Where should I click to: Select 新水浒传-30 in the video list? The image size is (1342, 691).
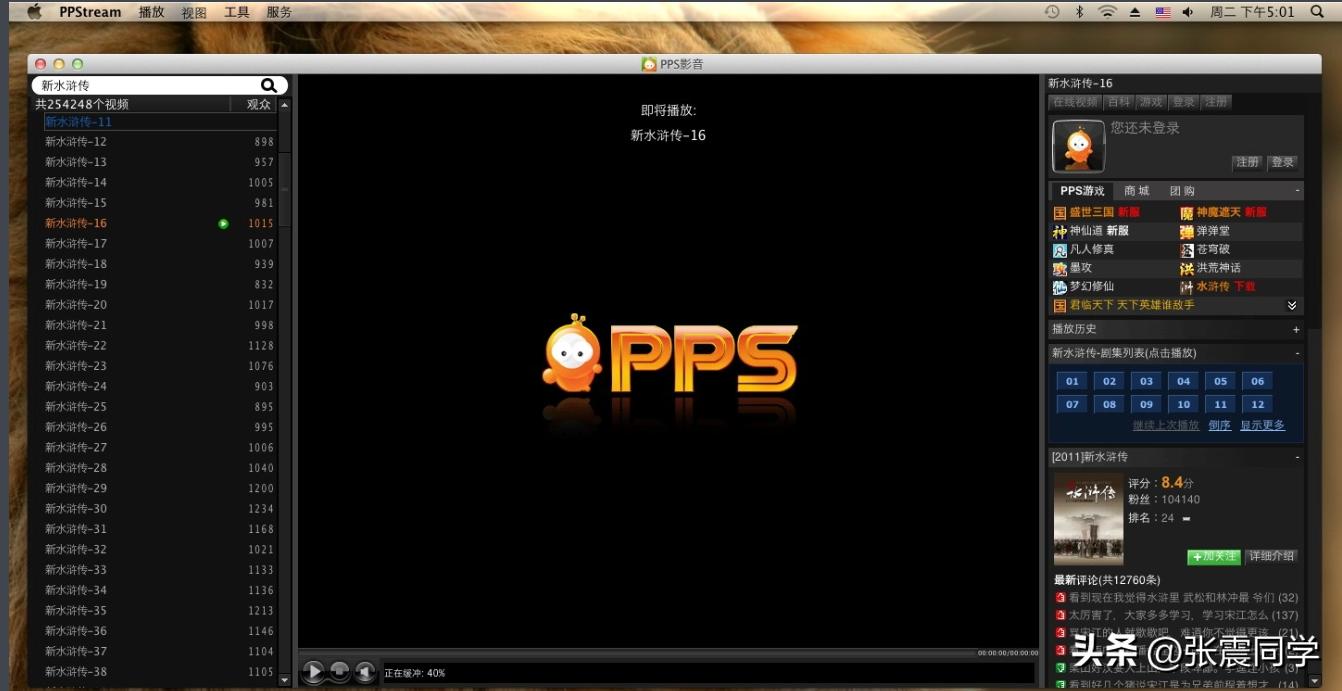click(x=160, y=509)
